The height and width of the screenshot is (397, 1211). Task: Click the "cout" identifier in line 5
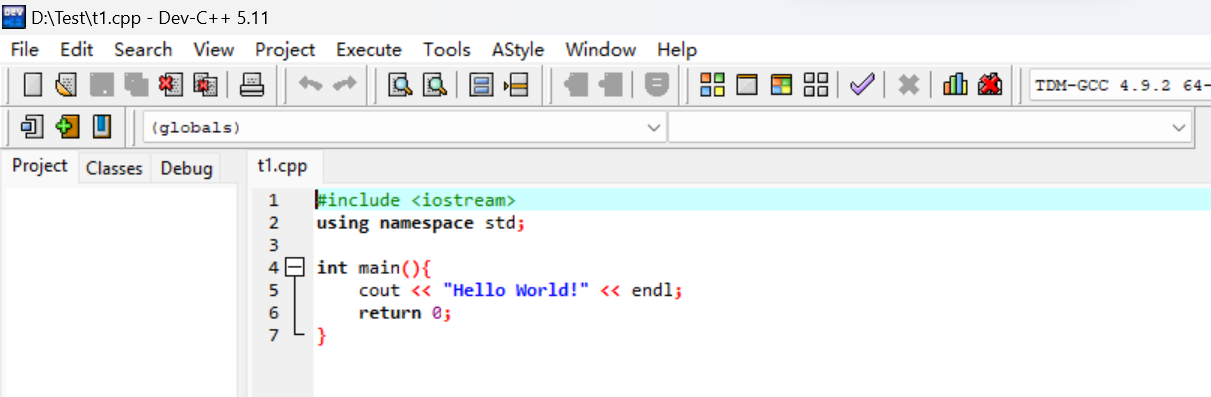pos(380,290)
